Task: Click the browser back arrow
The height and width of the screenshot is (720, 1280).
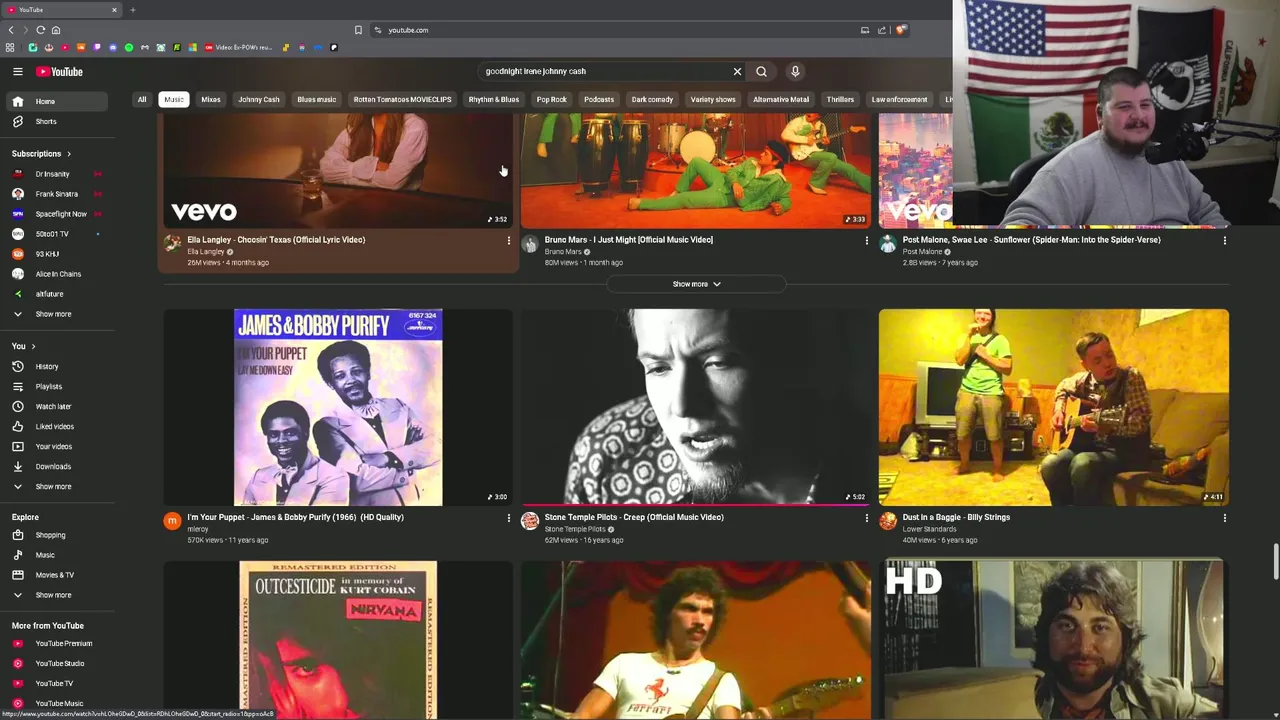Action: pos(11,30)
